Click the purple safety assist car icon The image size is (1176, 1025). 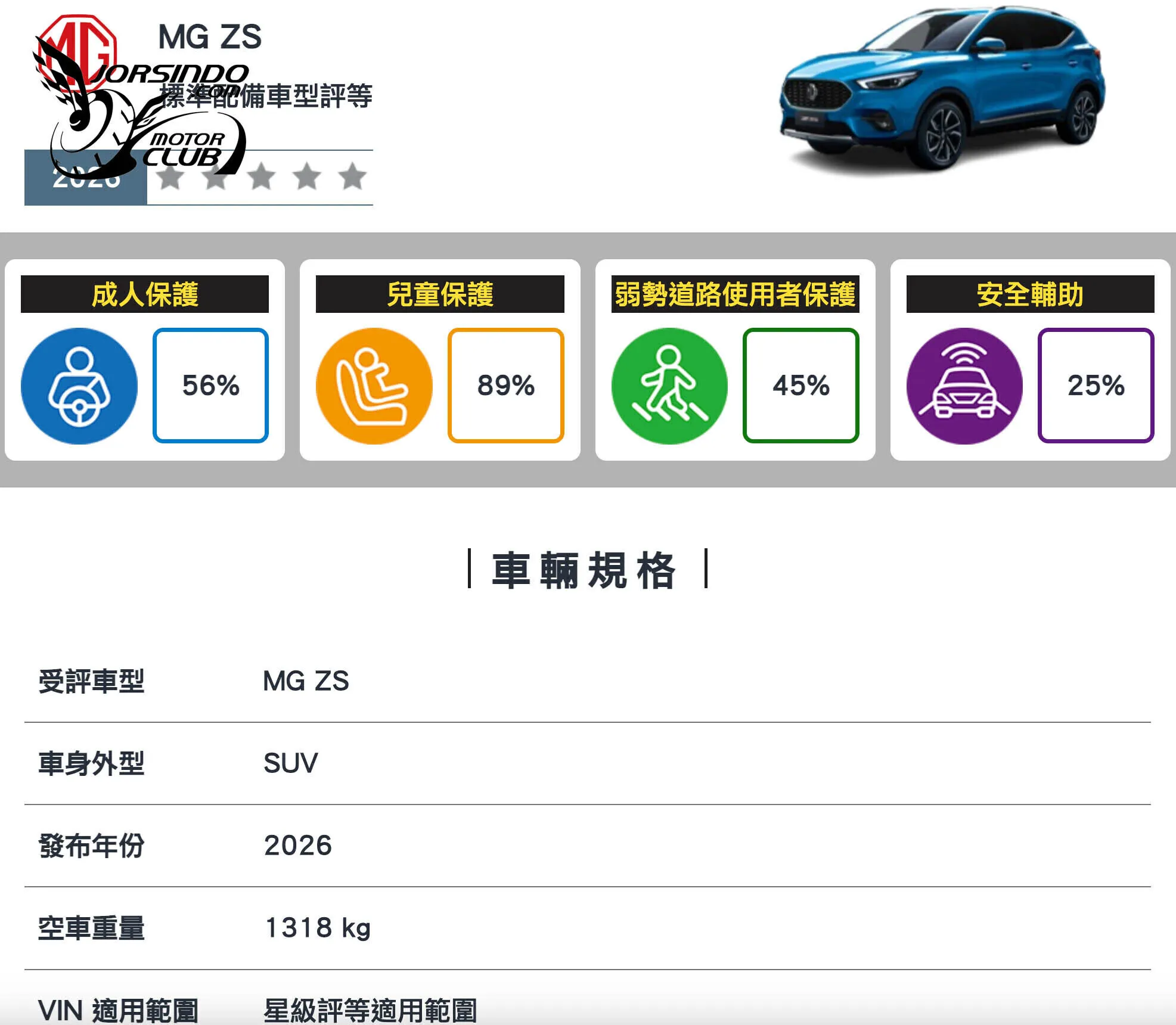(964, 386)
